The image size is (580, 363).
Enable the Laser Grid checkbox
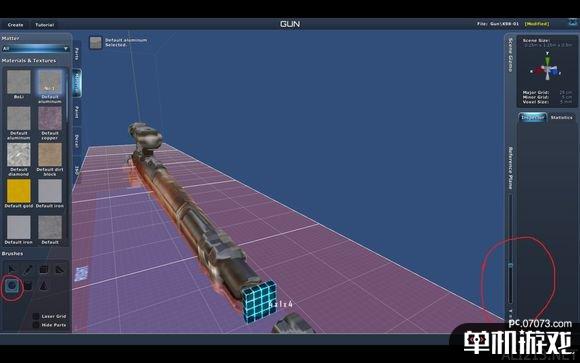click(36, 316)
